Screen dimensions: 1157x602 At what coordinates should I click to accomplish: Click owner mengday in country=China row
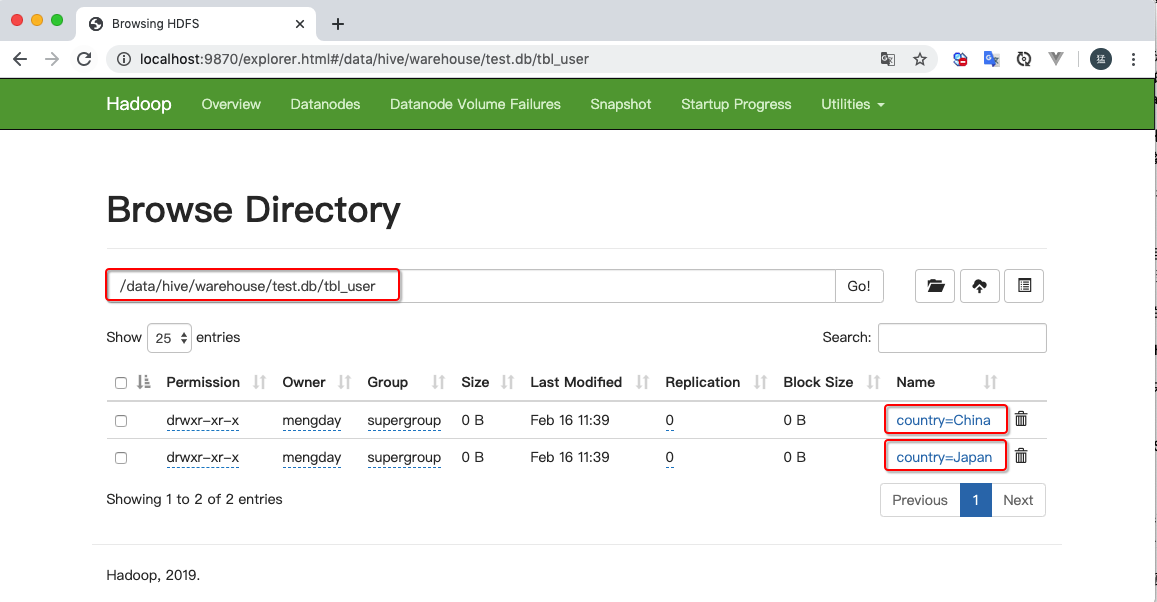tap(311, 420)
